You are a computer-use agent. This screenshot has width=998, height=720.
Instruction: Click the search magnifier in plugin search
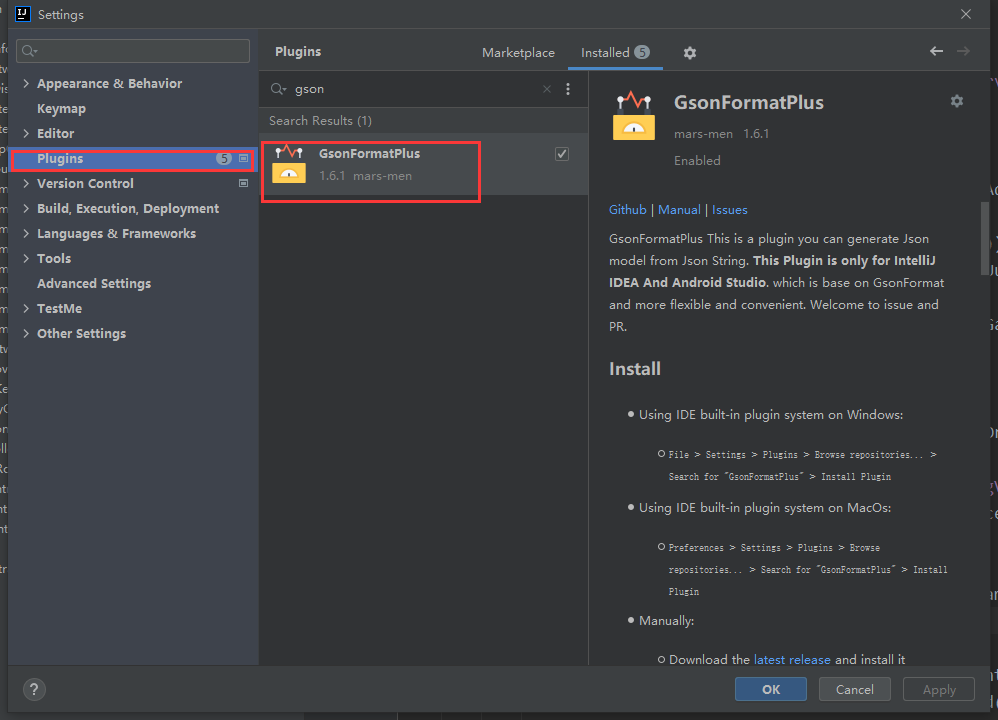pyautogui.click(x=278, y=89)
